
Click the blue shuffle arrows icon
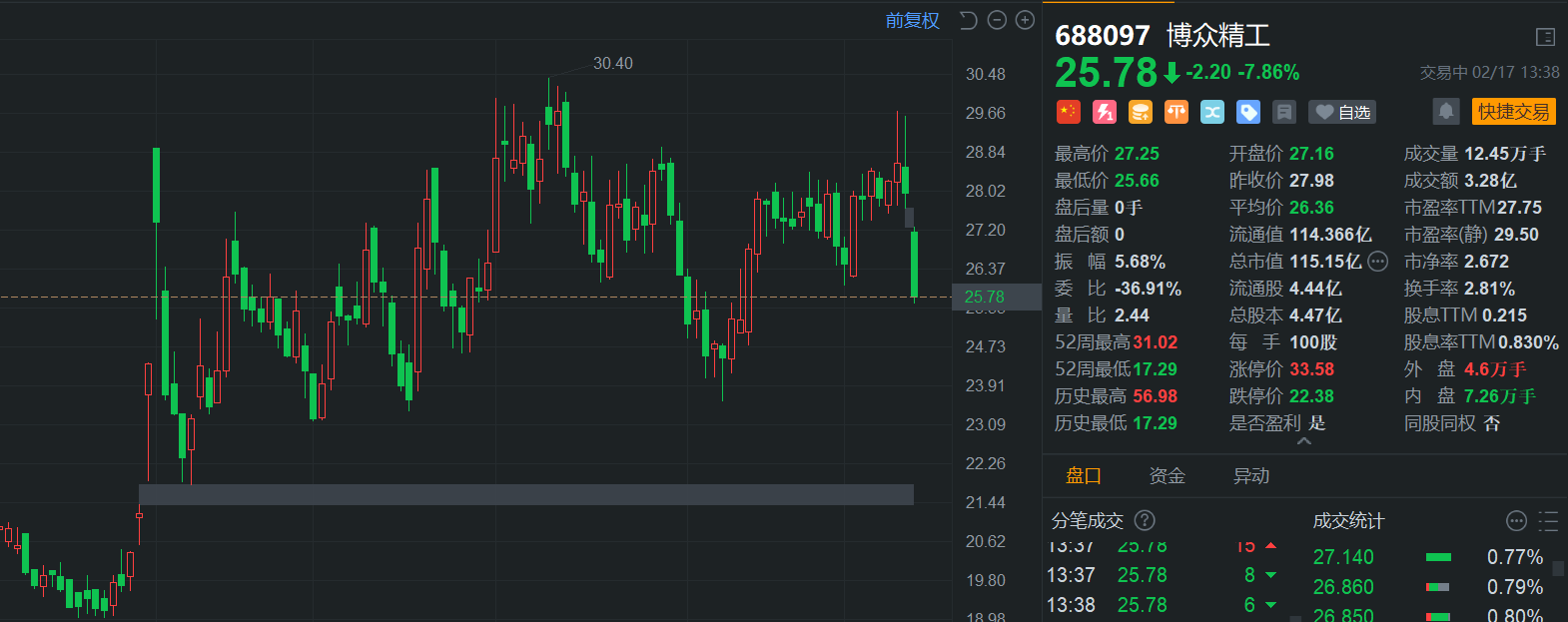1212,112
